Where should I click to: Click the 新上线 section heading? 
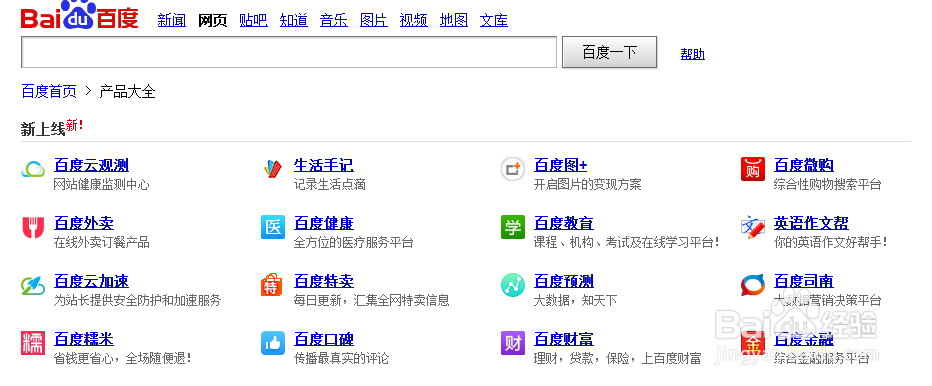43,128
